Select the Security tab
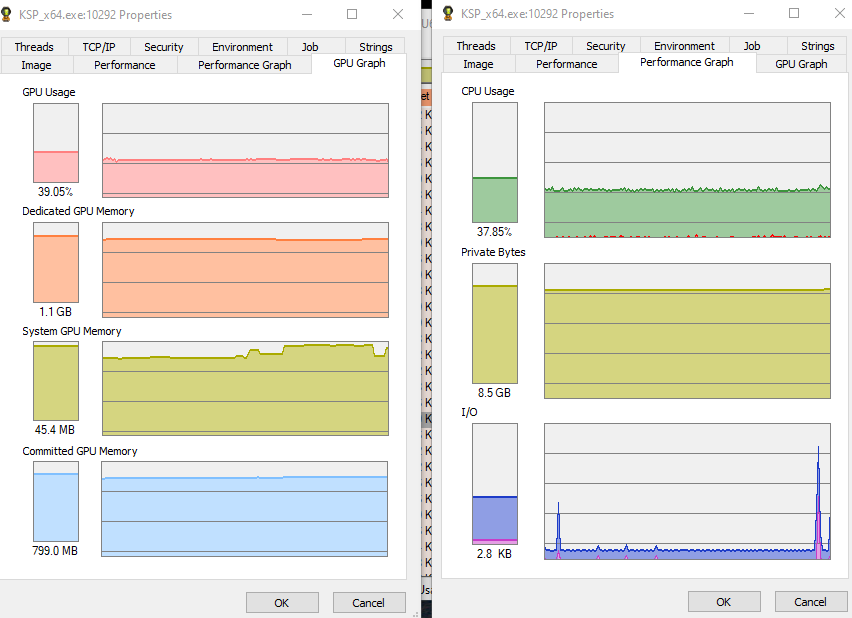Viewport: 852px width, 618px height. pyautogui.click(x=162, y=46)
